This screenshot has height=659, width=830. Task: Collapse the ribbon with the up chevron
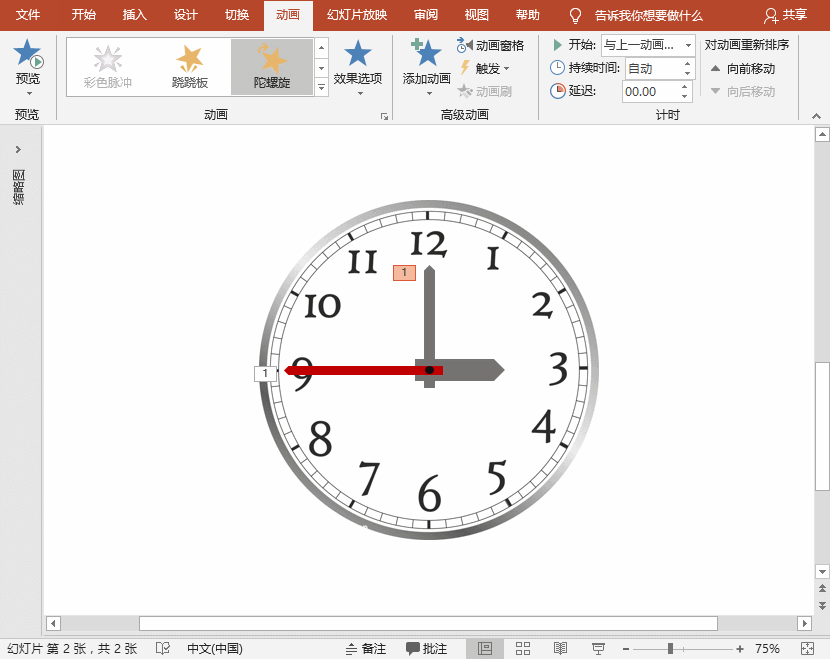click(816, 115)
